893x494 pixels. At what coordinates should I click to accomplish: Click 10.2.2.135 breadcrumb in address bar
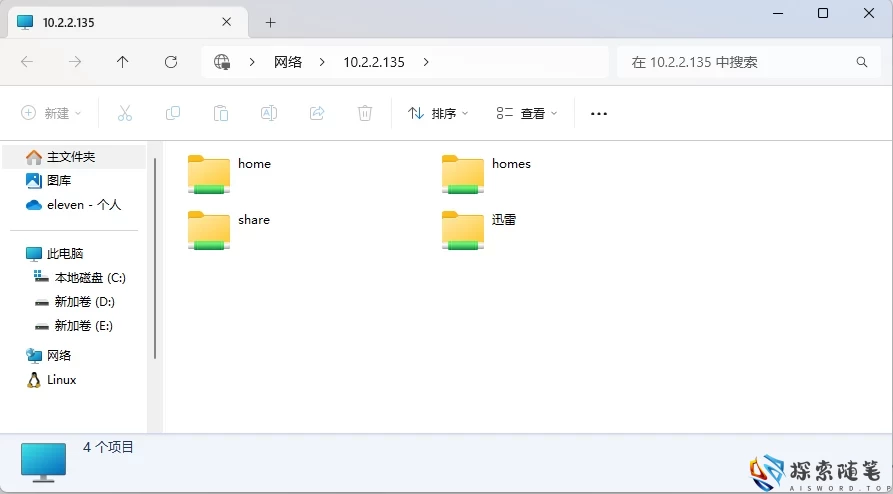point(374,62)
